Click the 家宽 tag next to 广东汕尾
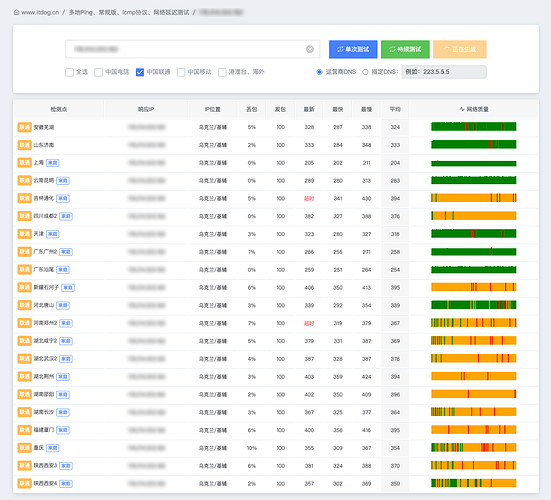This screenshot has height=500, width=551. click(x=63, y=270)
